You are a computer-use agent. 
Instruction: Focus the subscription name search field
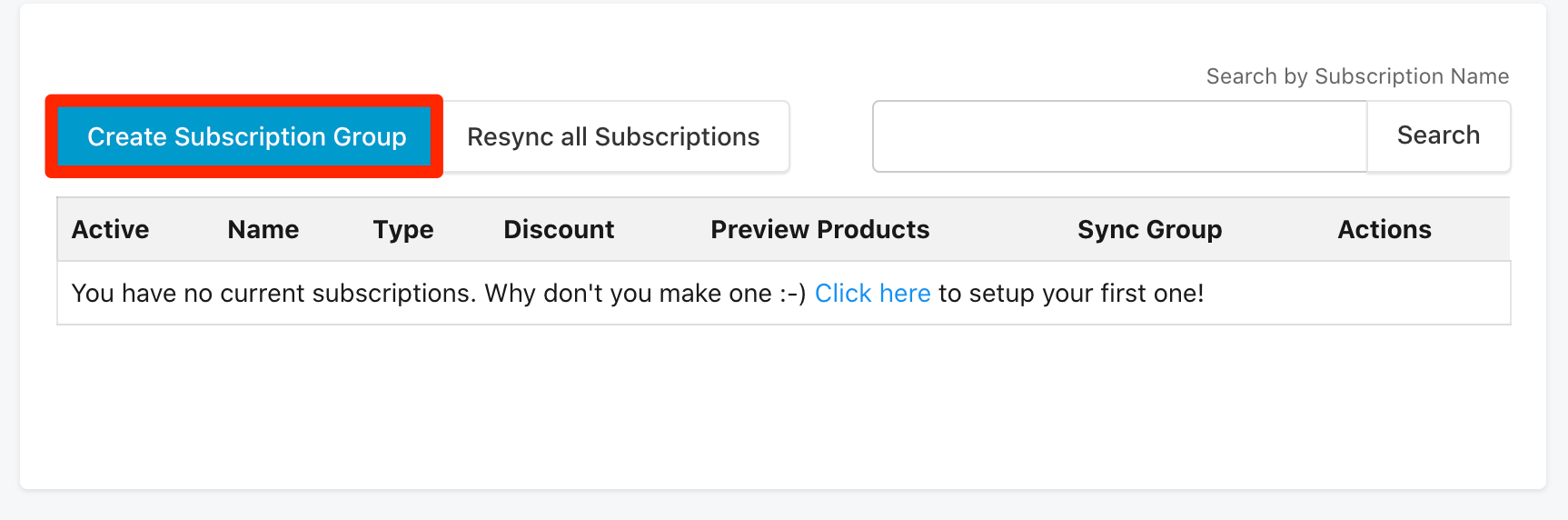1119,136
